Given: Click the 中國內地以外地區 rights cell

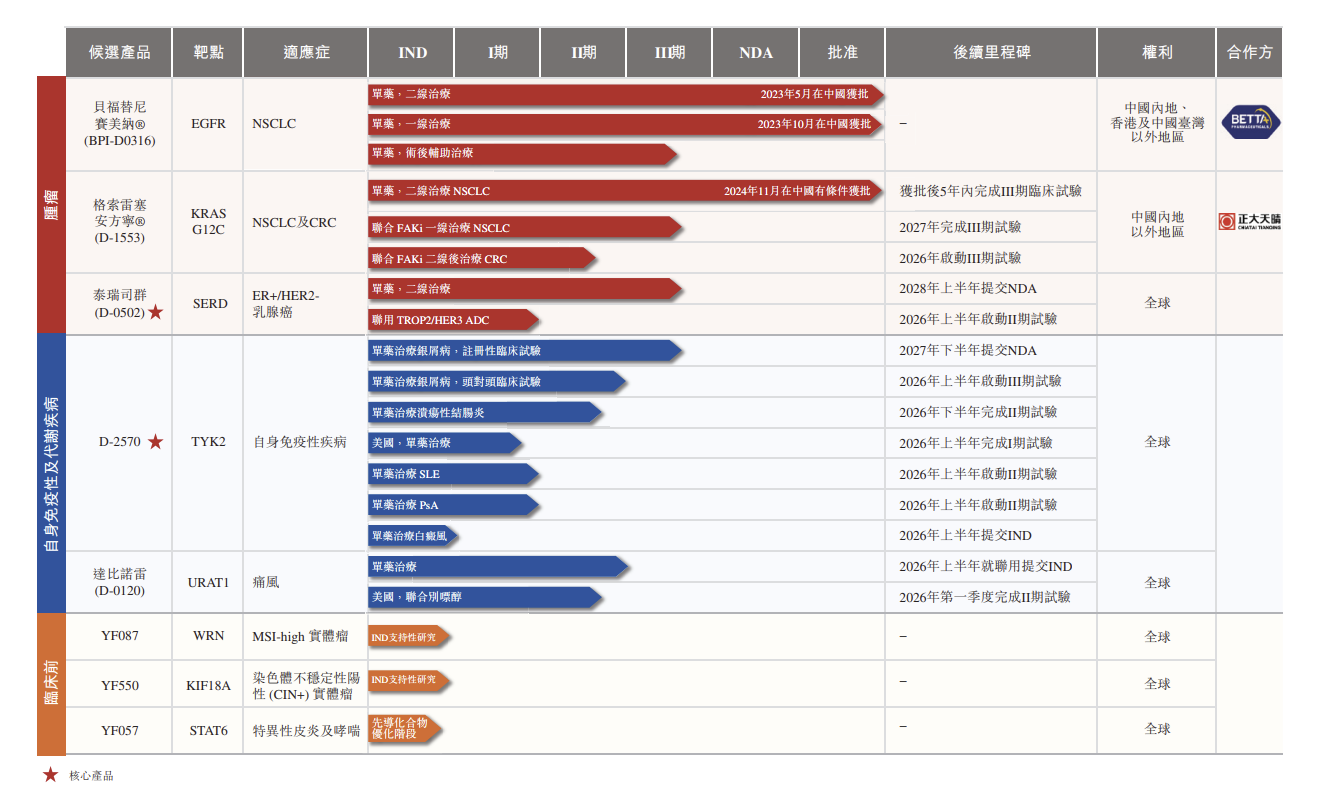Looking at the screenshot, I should pos(1157,224).
